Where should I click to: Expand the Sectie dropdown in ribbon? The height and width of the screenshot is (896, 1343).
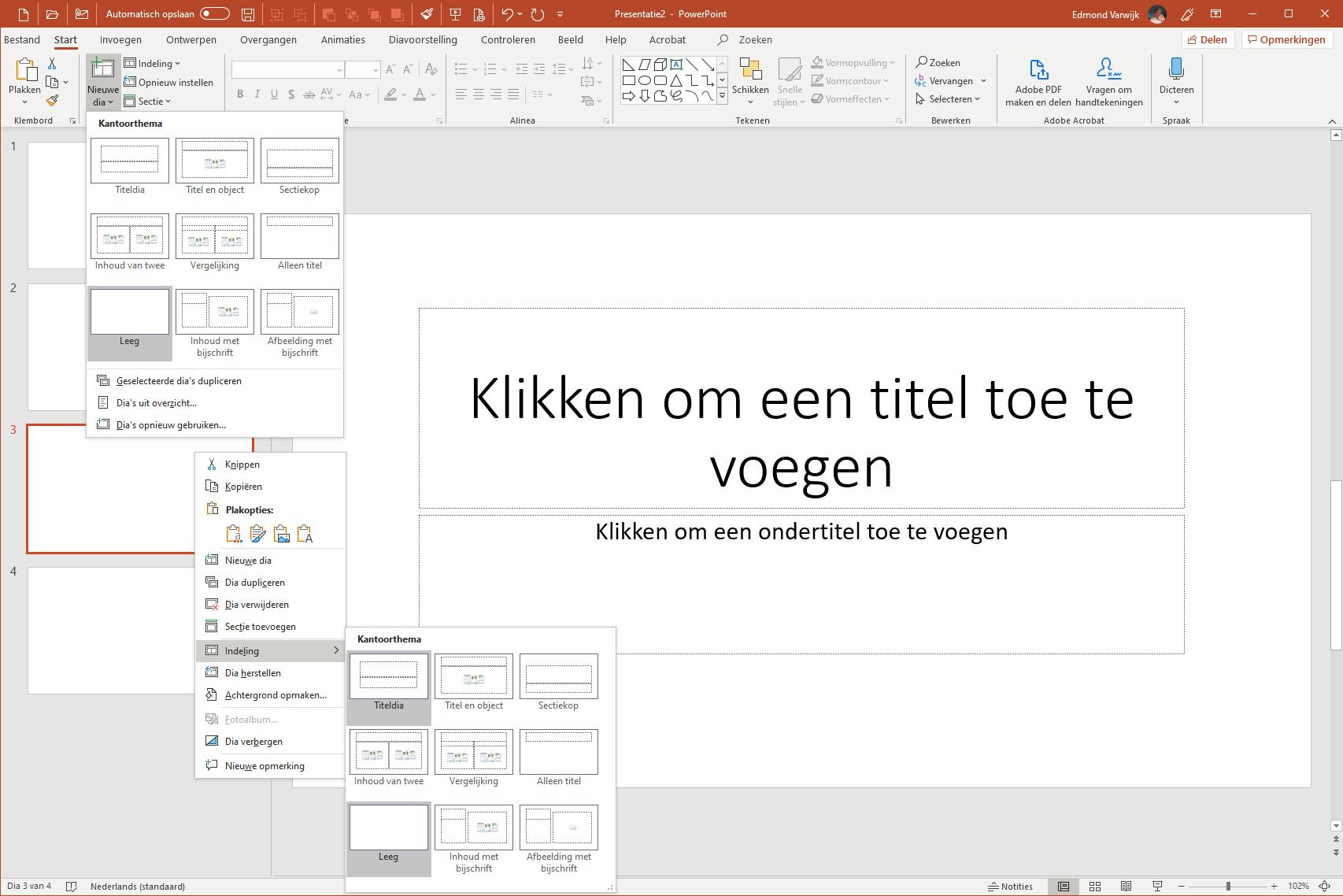pos(148,102)
